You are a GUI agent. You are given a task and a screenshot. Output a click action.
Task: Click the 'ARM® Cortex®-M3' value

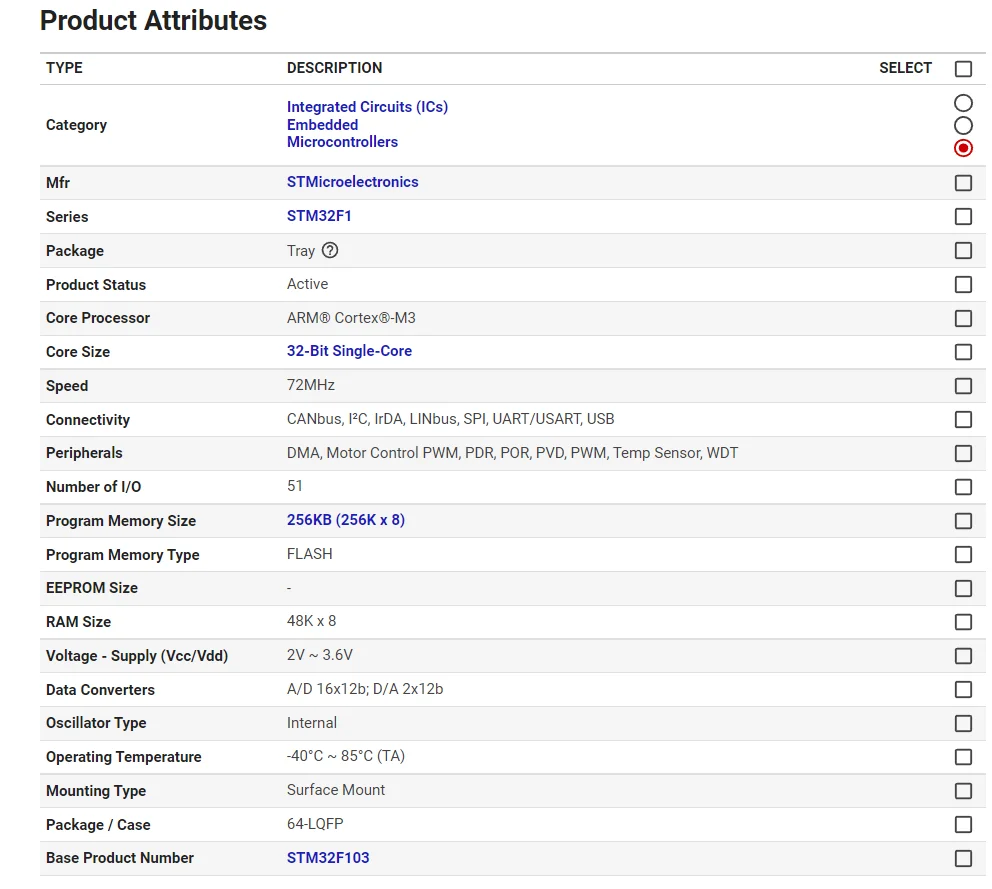pyautogui.click(x=351, y=318)
